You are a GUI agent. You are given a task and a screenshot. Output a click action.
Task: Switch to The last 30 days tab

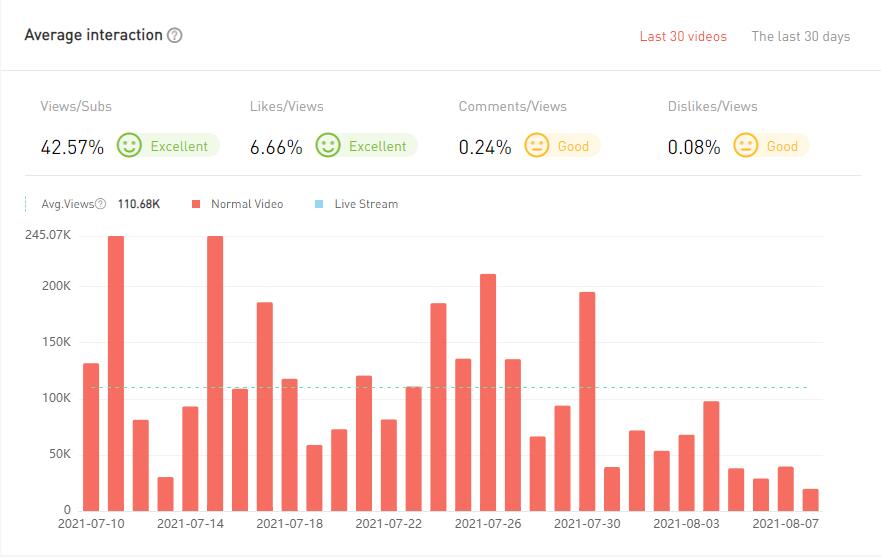click(800, 37)
